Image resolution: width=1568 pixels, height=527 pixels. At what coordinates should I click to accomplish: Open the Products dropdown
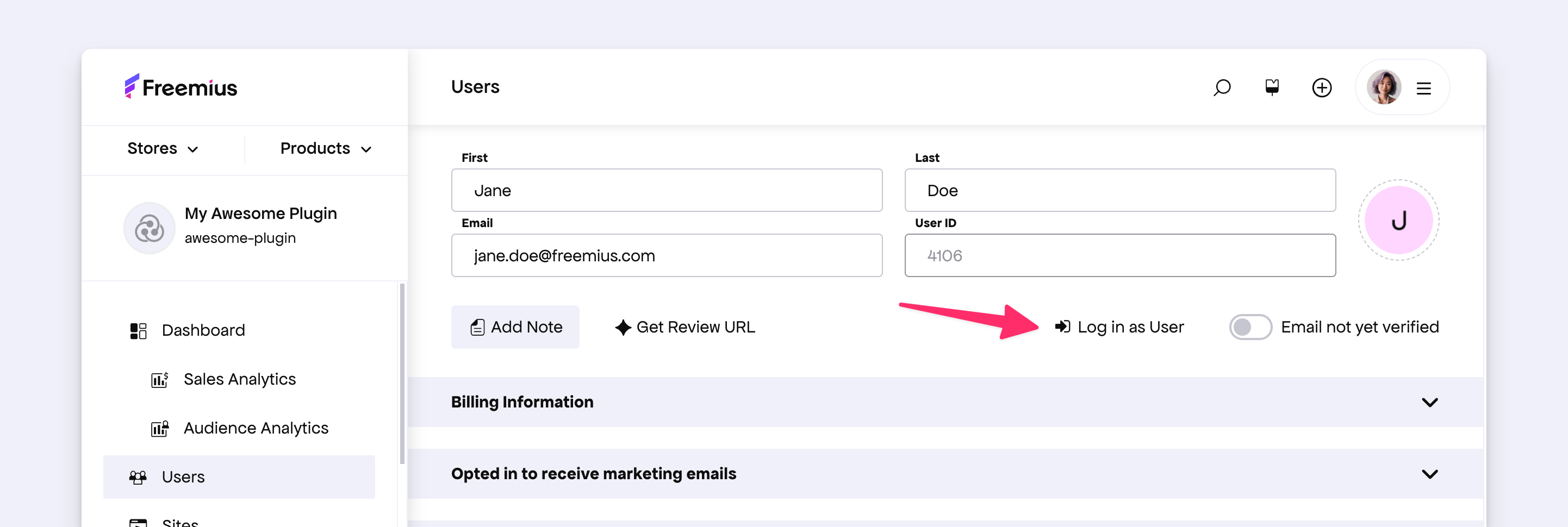tap(326, 148)
